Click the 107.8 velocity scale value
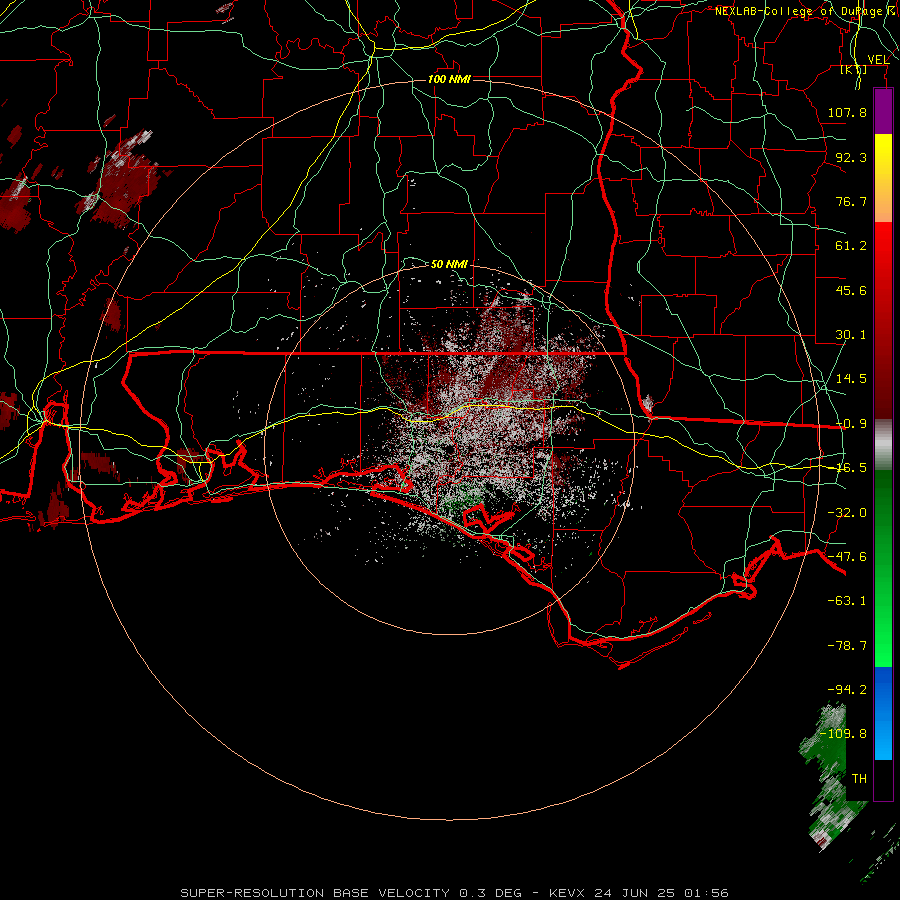 847,112
